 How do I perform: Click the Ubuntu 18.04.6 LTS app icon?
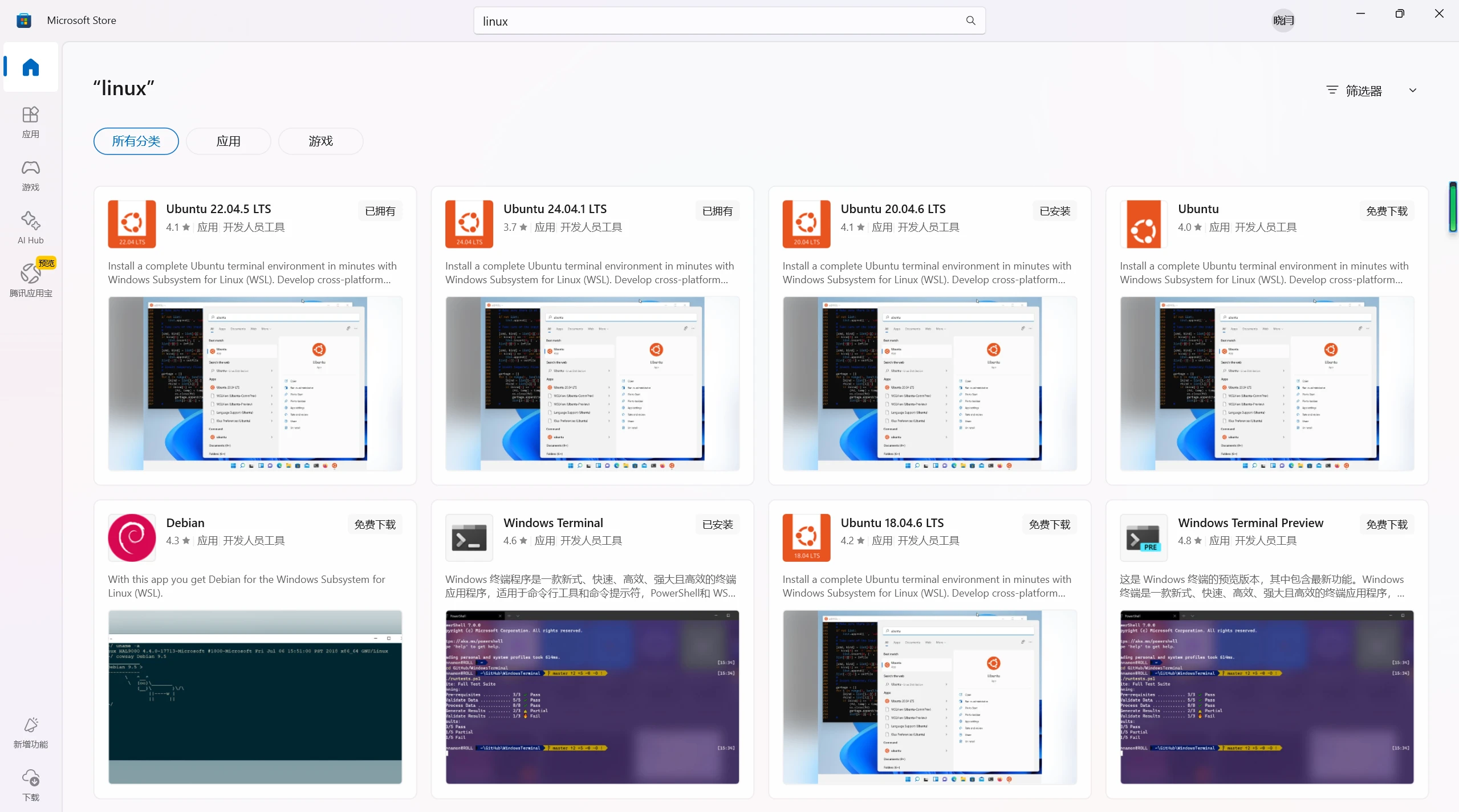(x=806, y=537)
